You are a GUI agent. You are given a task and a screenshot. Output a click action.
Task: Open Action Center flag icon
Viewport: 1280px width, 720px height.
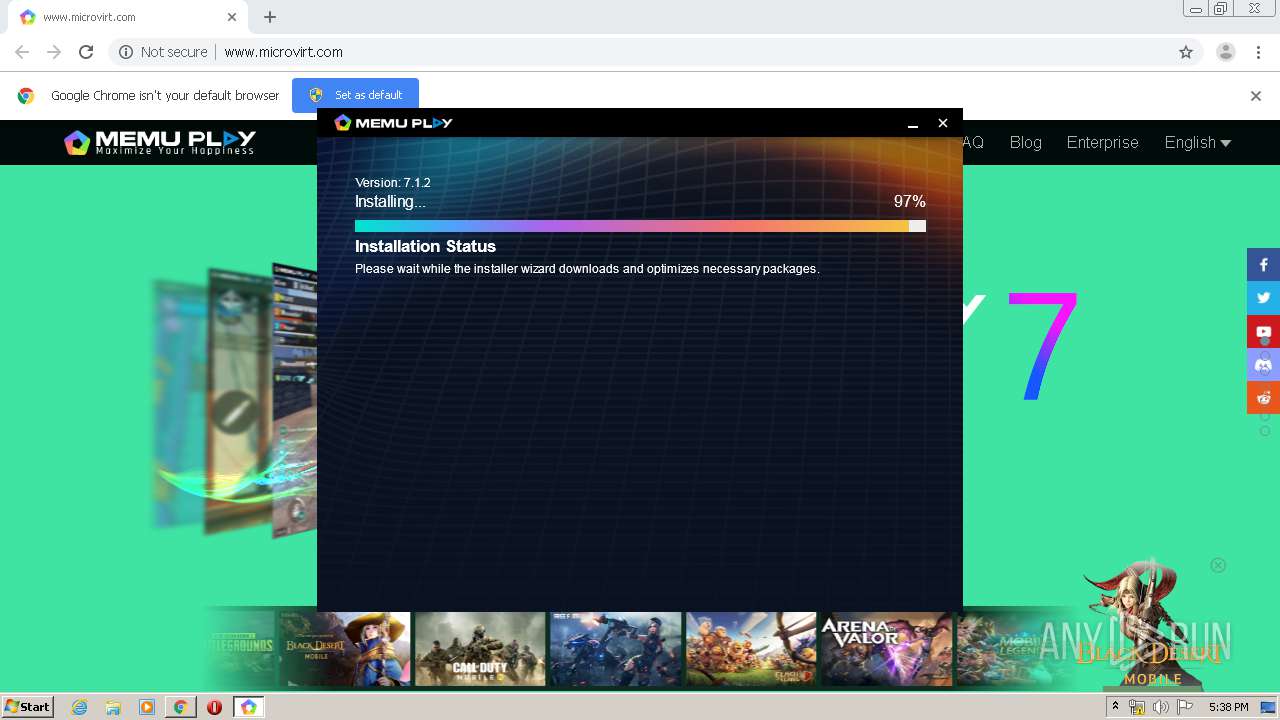[x=1185, y=707]
